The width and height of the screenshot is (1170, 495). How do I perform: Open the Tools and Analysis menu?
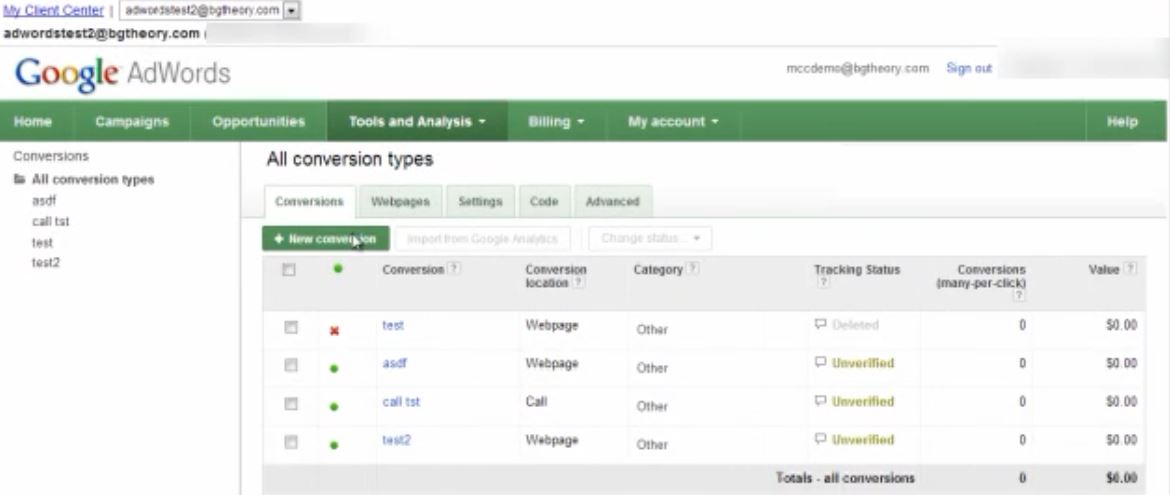(x=417, y=122)
